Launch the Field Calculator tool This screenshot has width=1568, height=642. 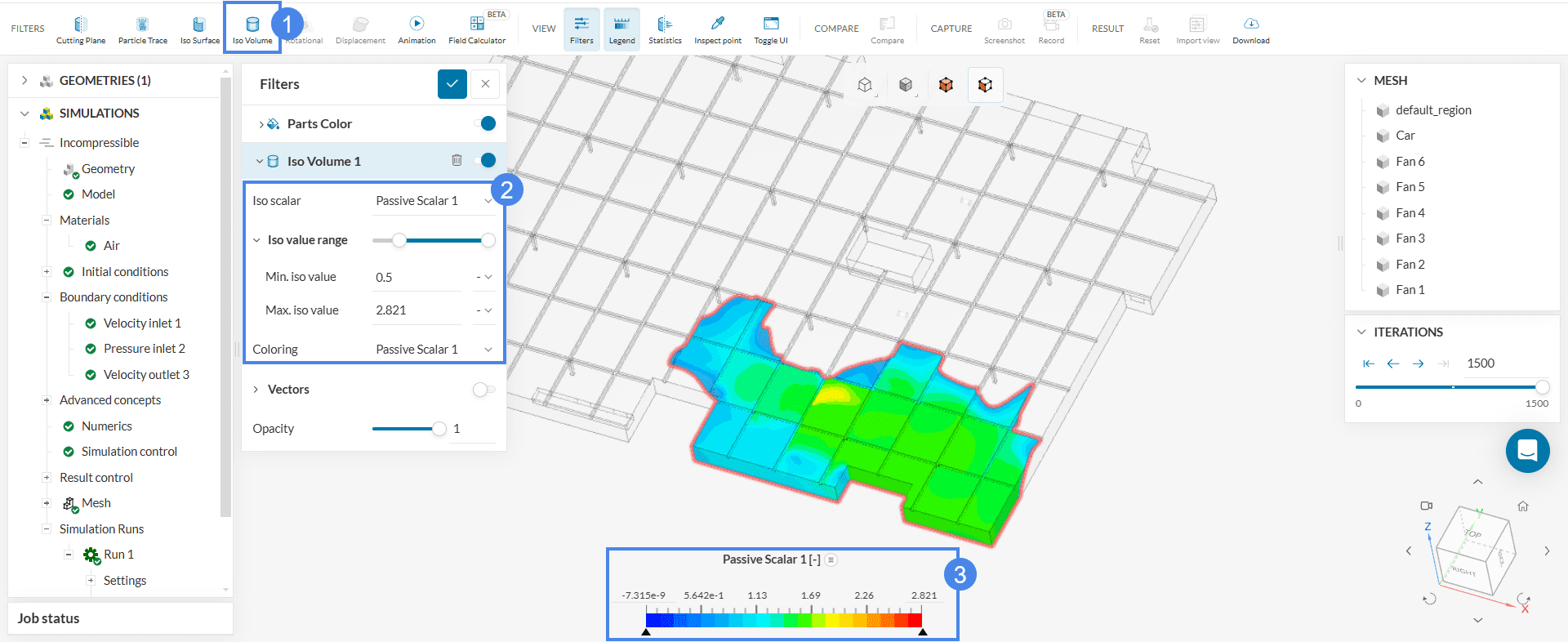(x=477, y=29)
